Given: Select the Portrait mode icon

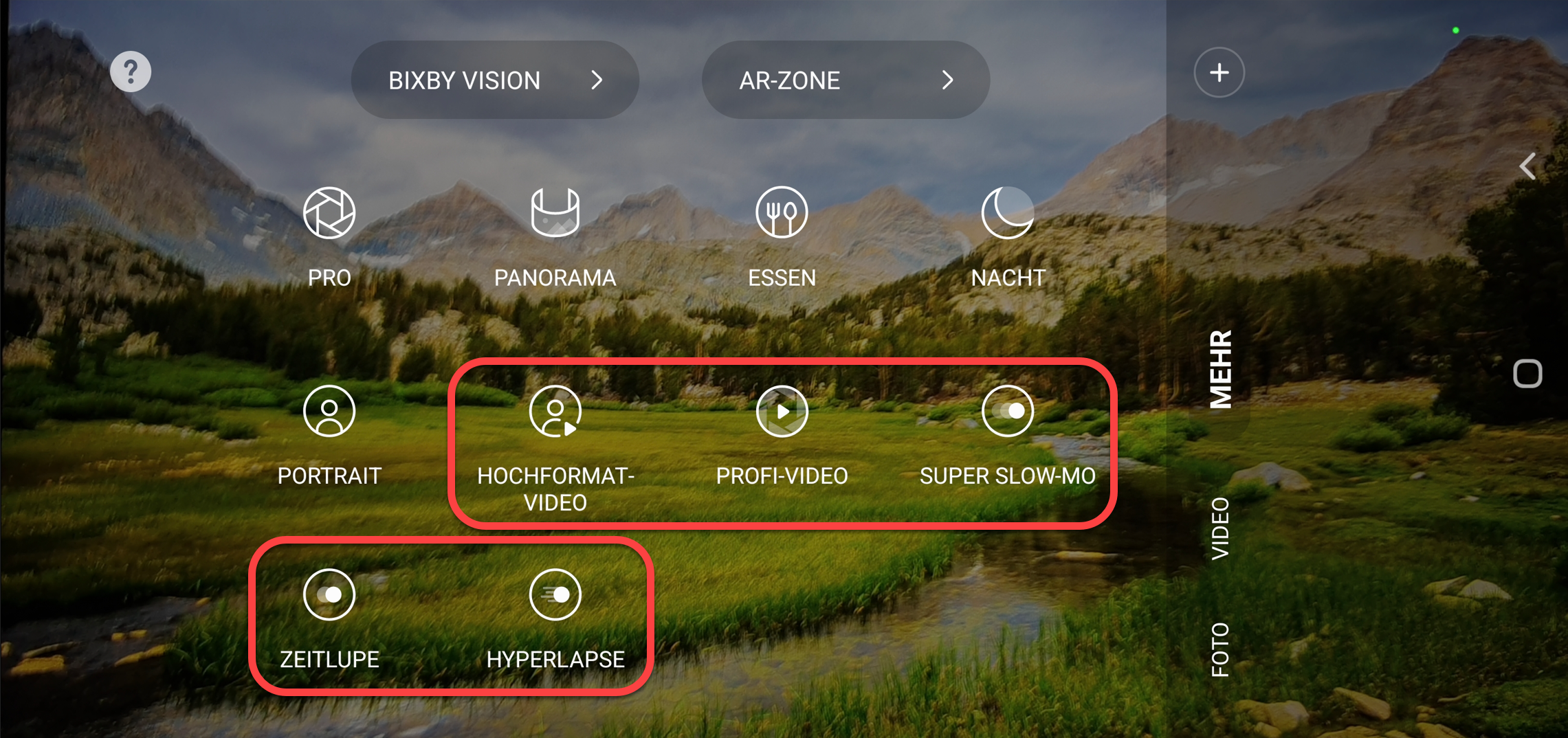Looking at the screenshot, I should tap(329, 411).
